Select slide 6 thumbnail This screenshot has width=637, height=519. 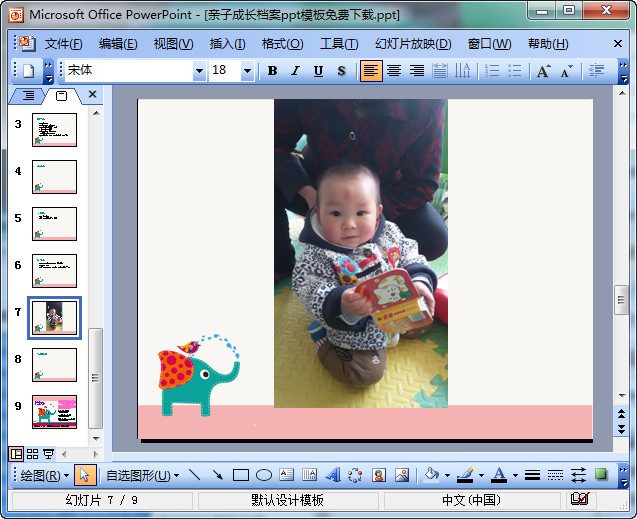pyautogui.click(x=54, y=271)
